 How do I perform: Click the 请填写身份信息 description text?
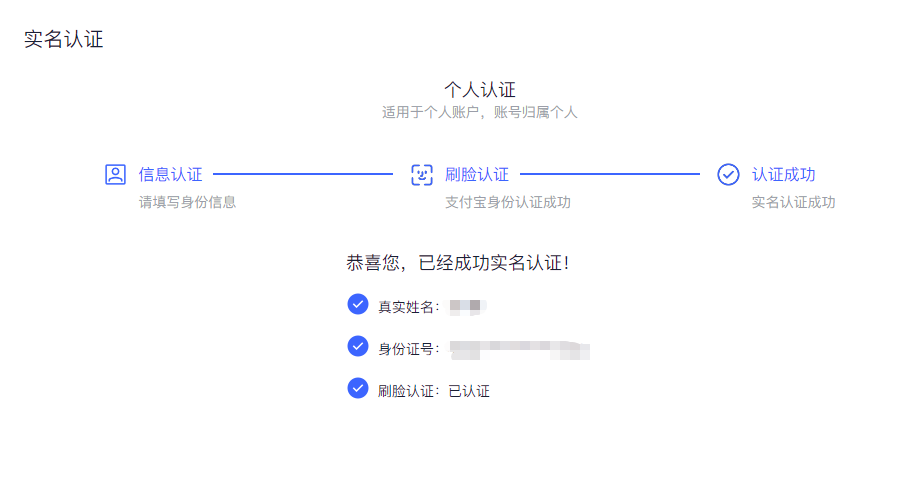coord(187,202)
